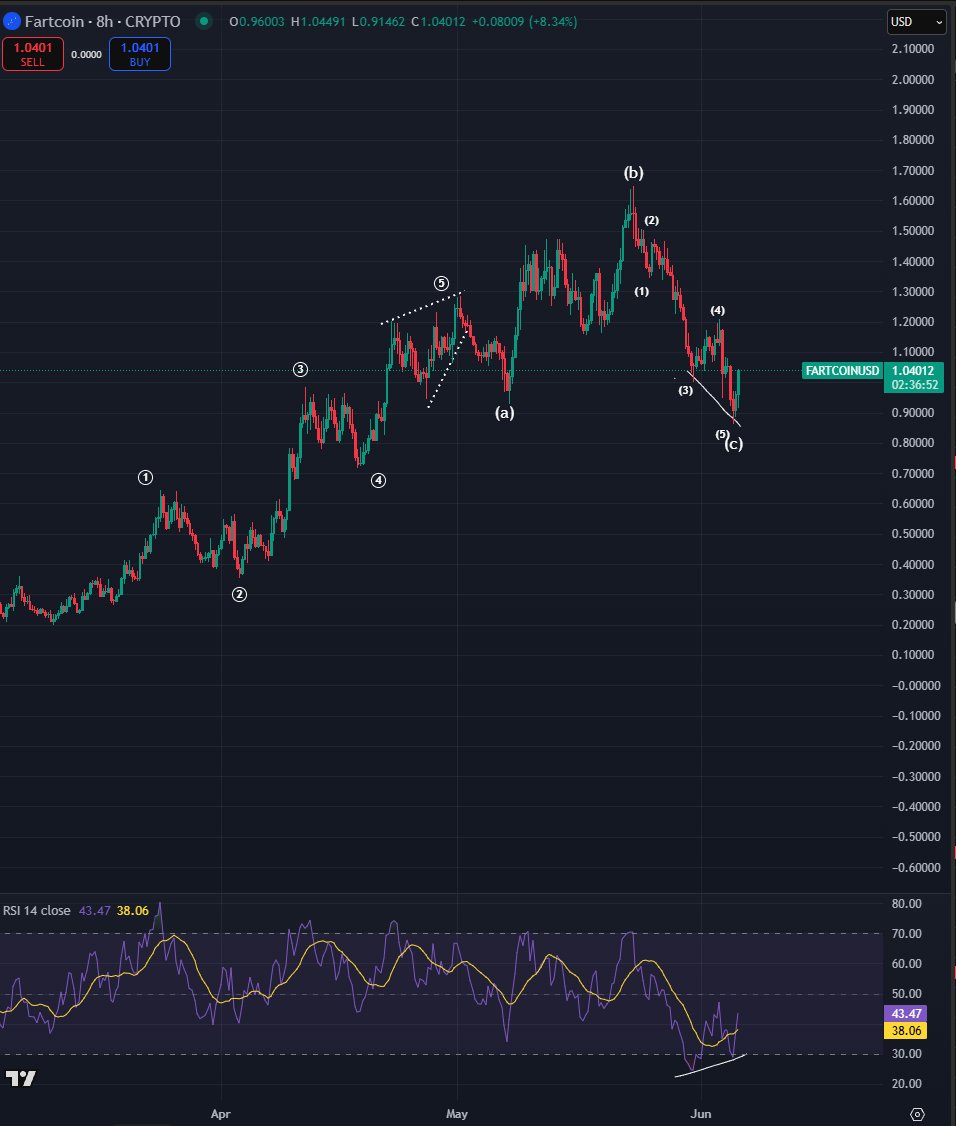
Task: Select the circled 4 wave label
Action: coord(378,480)
